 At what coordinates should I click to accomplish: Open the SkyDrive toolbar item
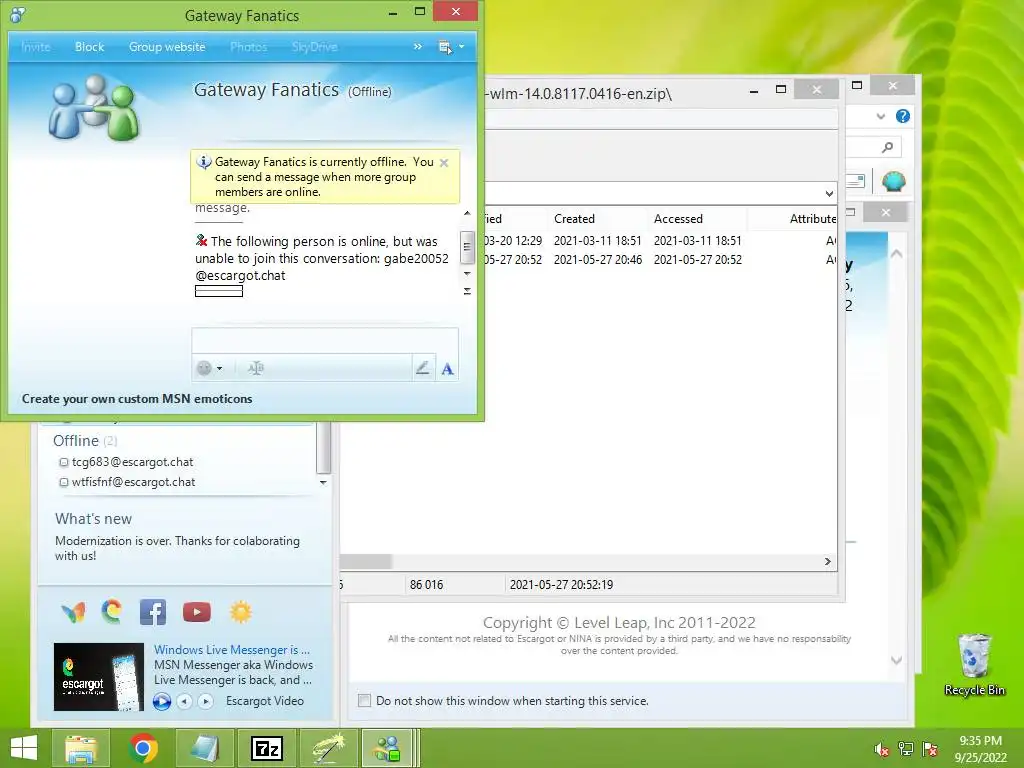[314, 47]
